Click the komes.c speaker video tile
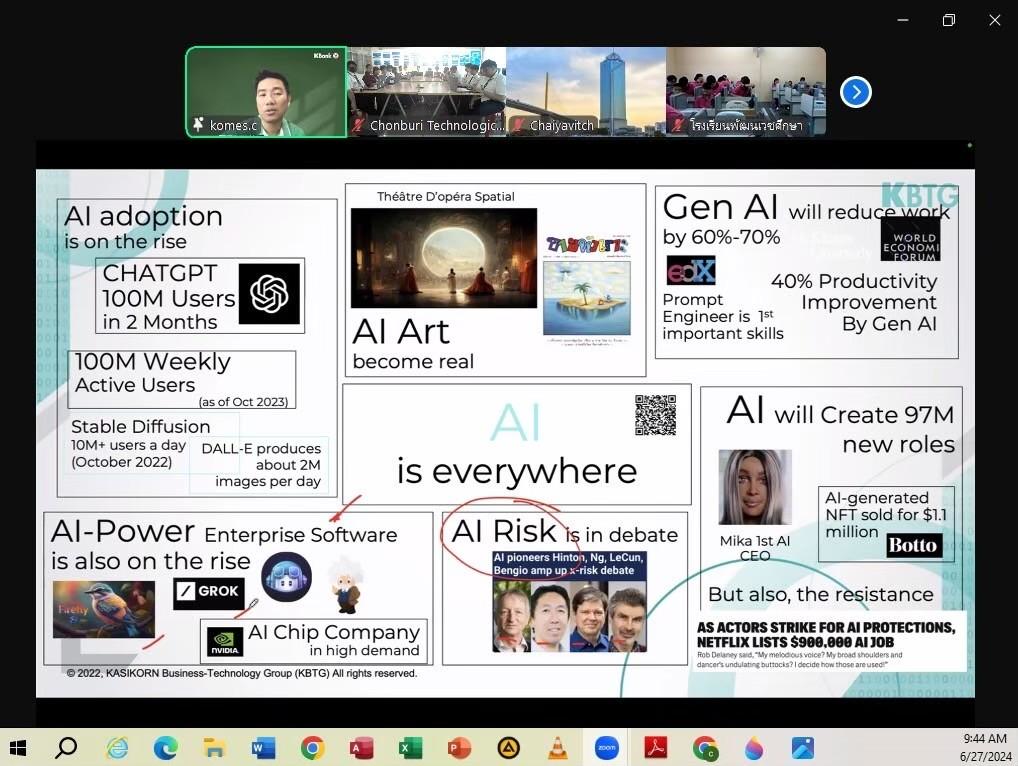 [x=266, y=91]
